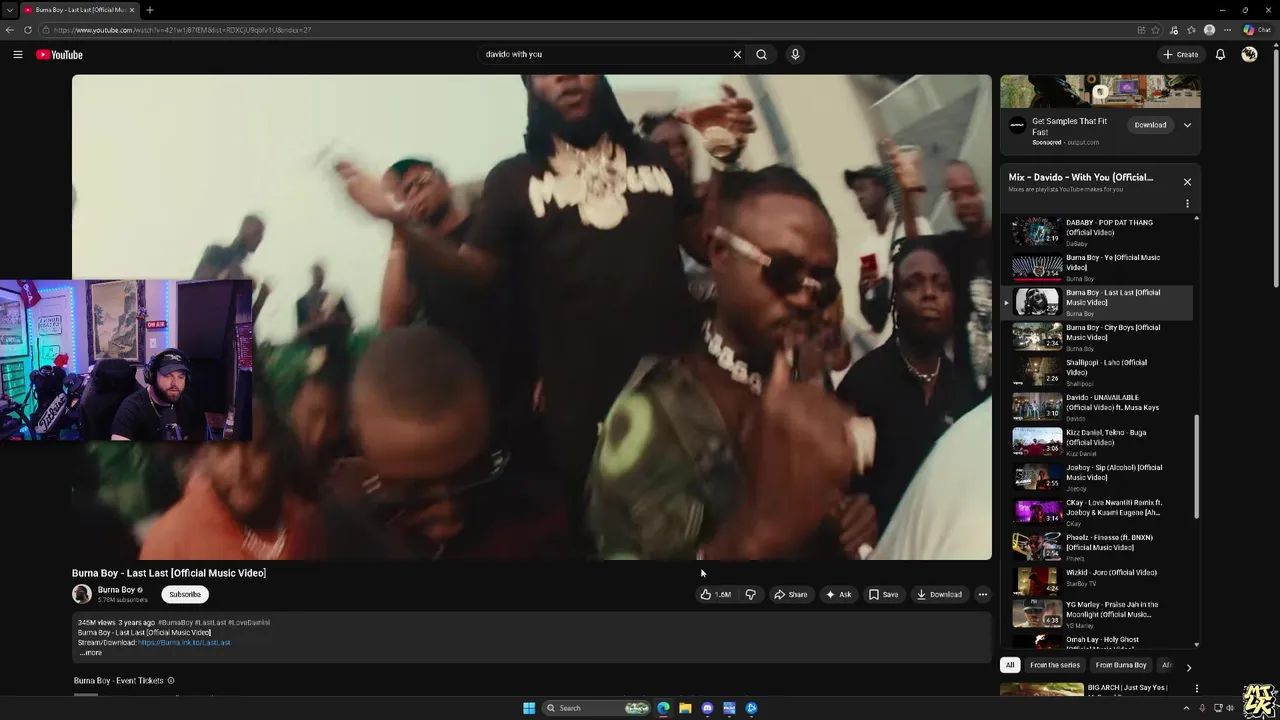1280x720 pixels.
Task: Click the Create button
Action: click(1180, 54)
